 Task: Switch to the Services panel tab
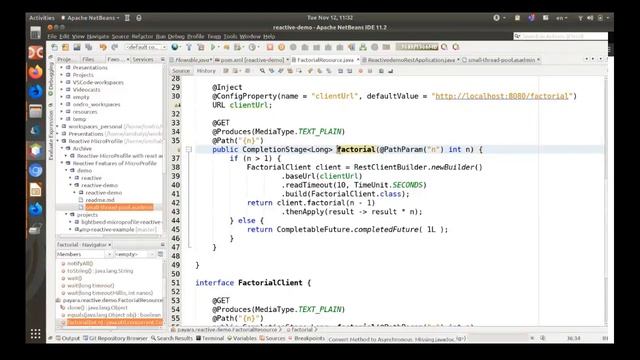click(x=143, y=60)
